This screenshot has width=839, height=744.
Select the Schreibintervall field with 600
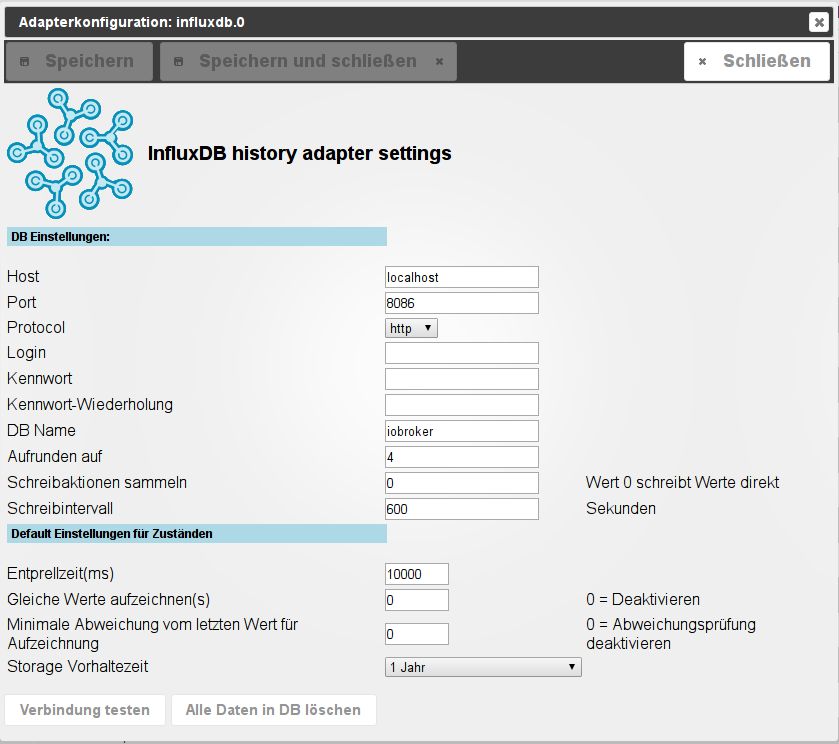pos(462,509)
